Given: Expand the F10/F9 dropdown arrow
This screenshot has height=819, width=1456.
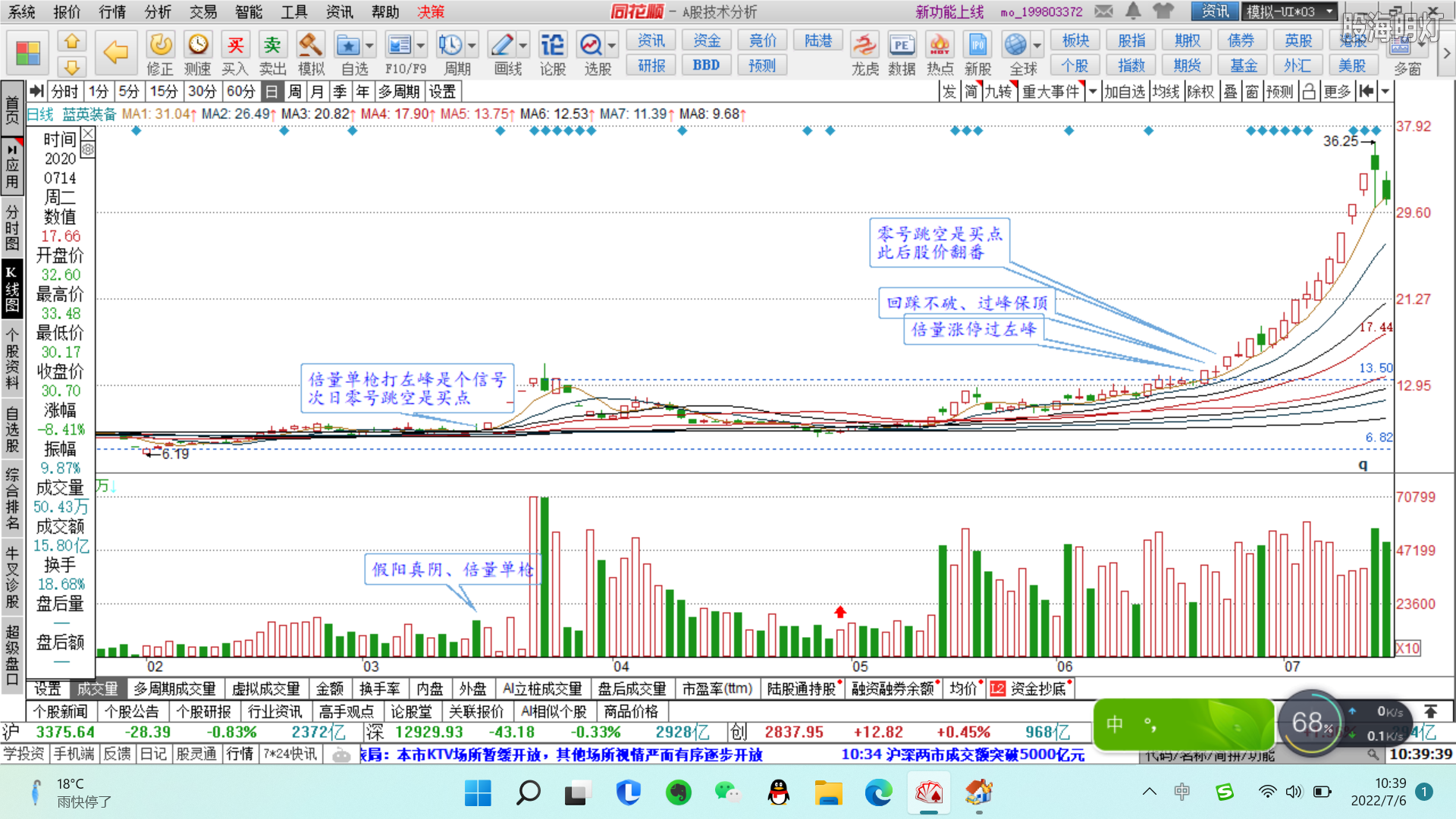Looking at the screenshot, I should pyautogui.click(x=421, y=45).
